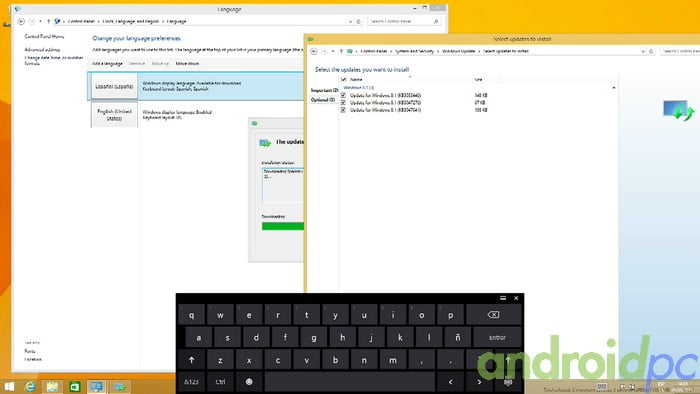
Task: Uncheck the last Windows 8.1 update checkbox
Action: coord(343,110)
